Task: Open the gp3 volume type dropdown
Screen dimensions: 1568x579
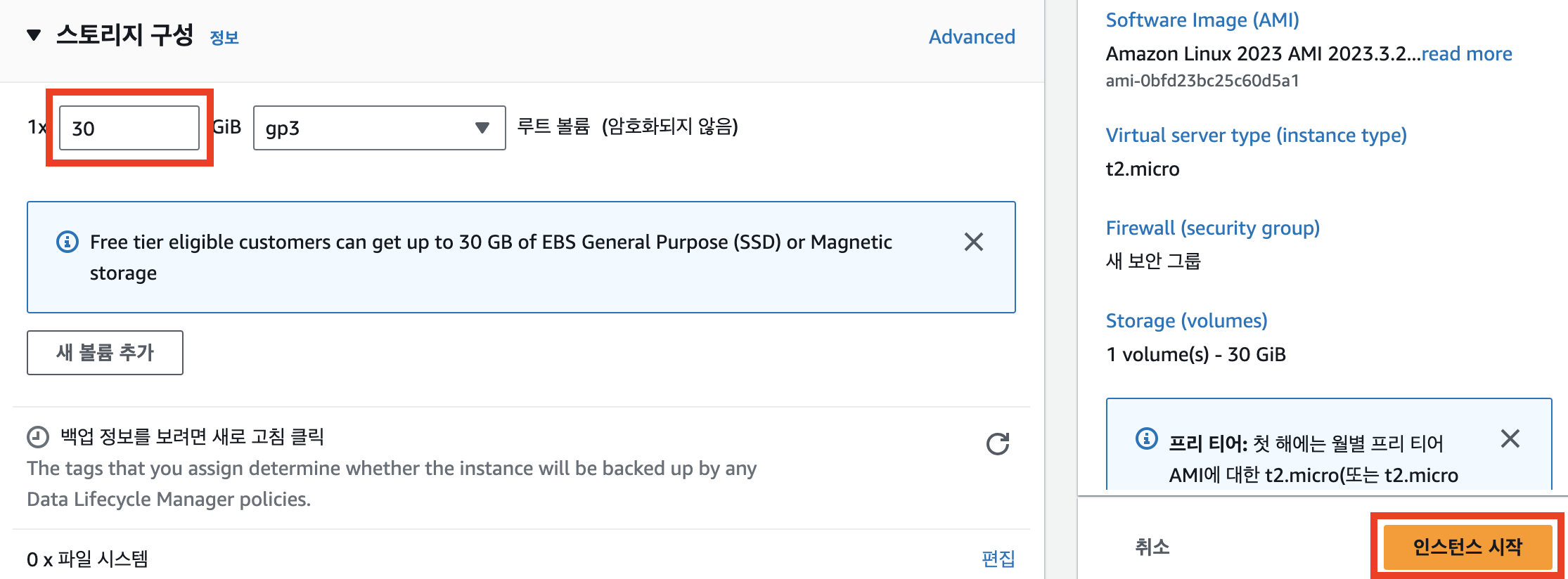Action: point(379,128)
